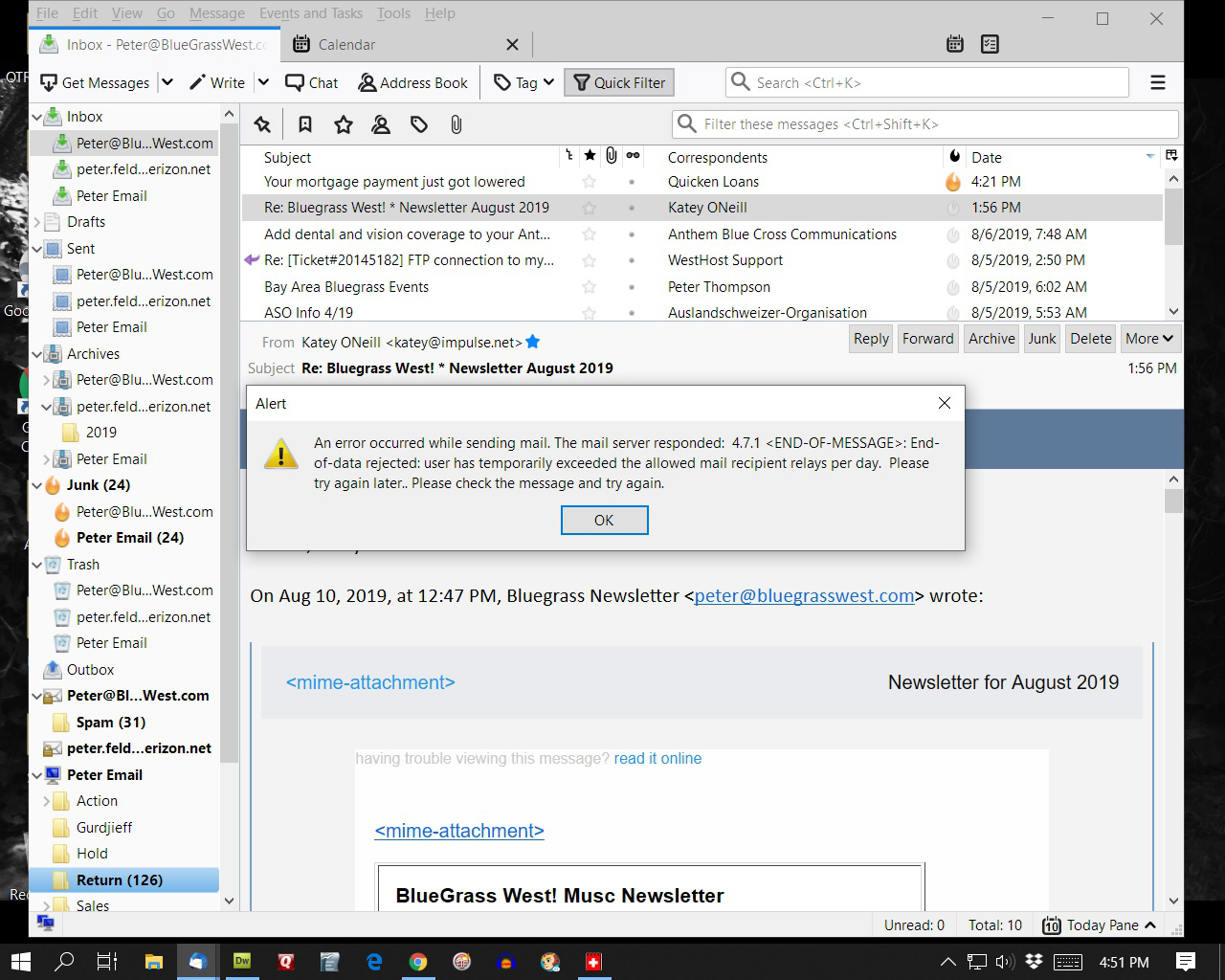Open the Get Messages dropdown arrow

tap(167, 82)
